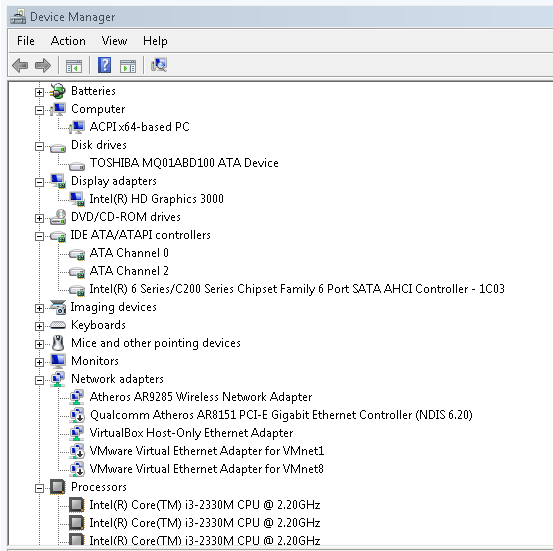Expand the DVD/CD-ROM drives node

tap(39, 218)
